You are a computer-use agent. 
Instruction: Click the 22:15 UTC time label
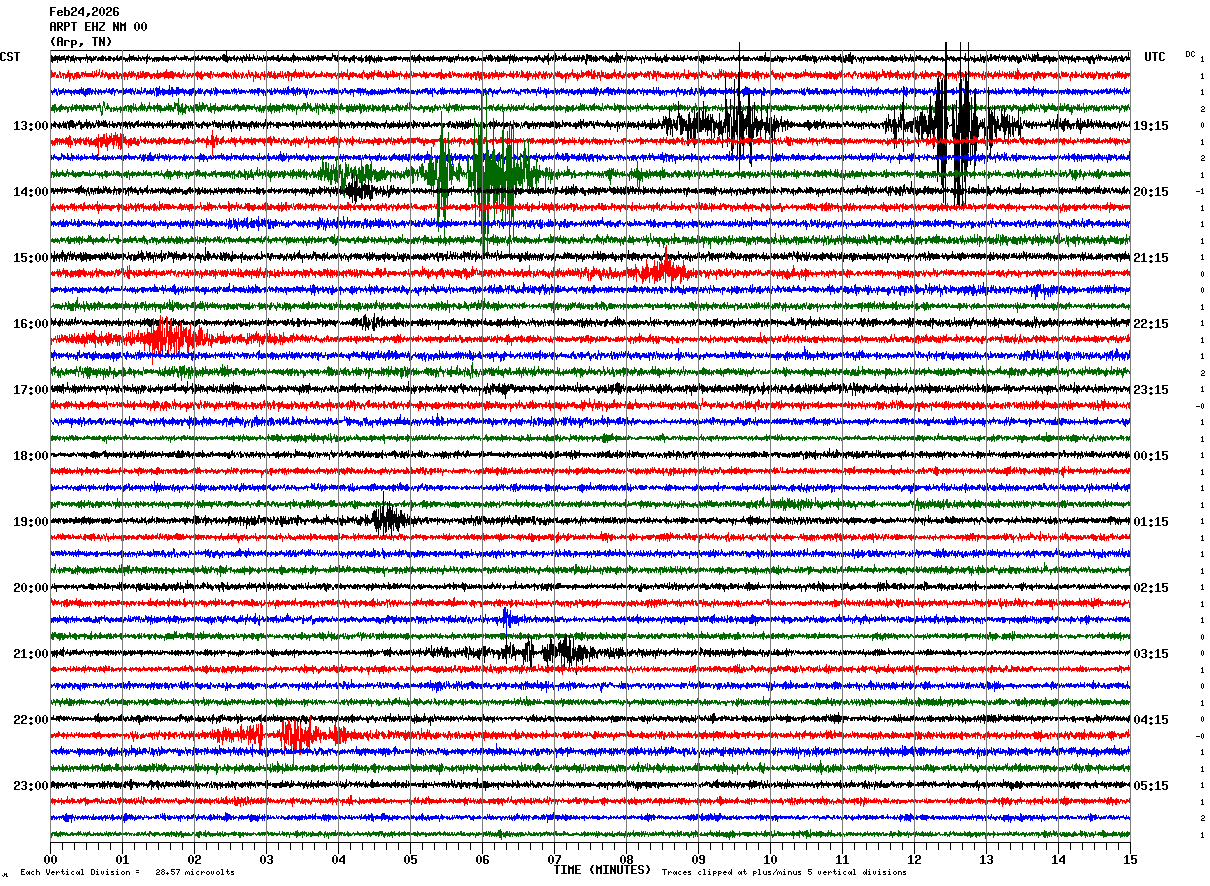(x=1151, y=324)
